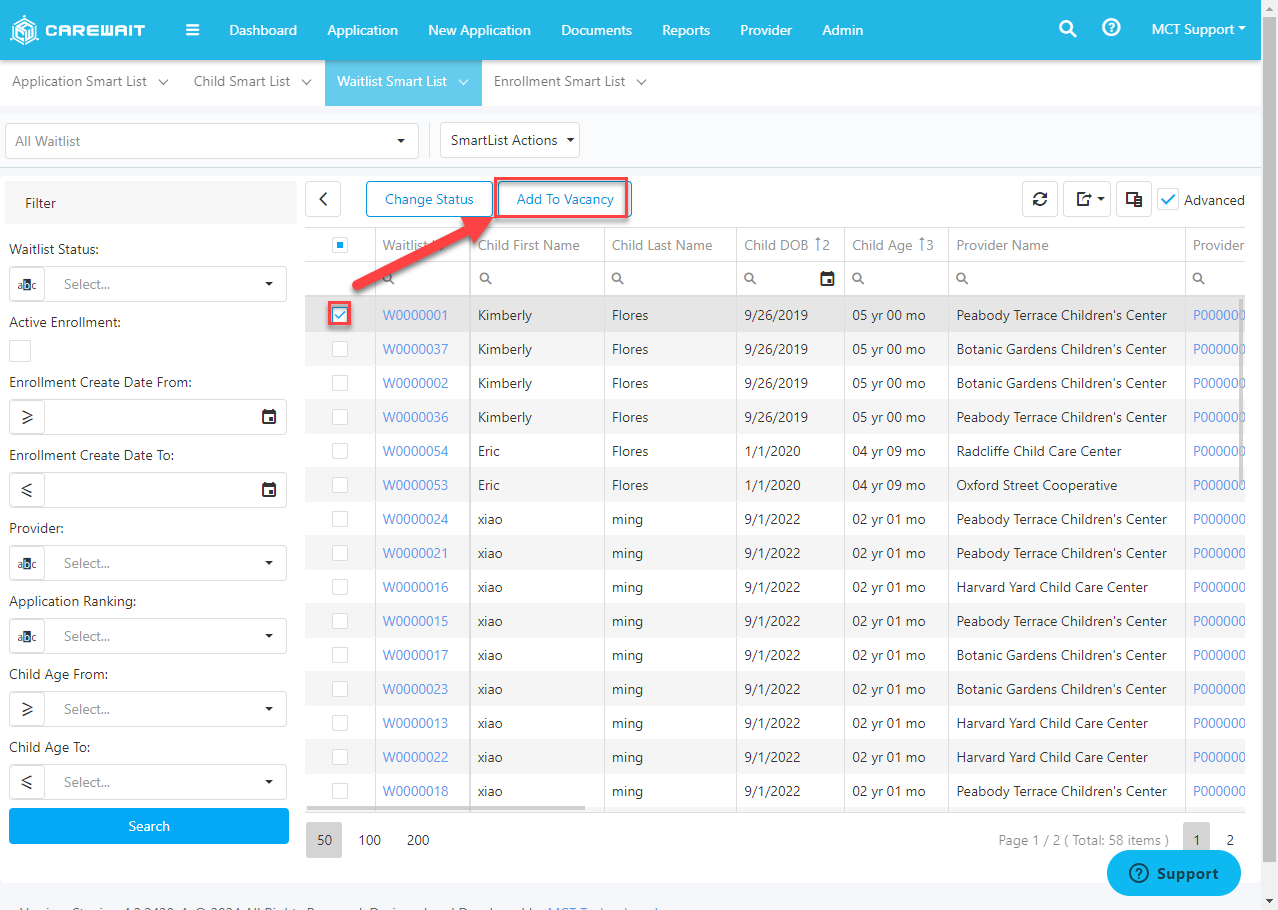Refresh the waitlist grid

1040,199
